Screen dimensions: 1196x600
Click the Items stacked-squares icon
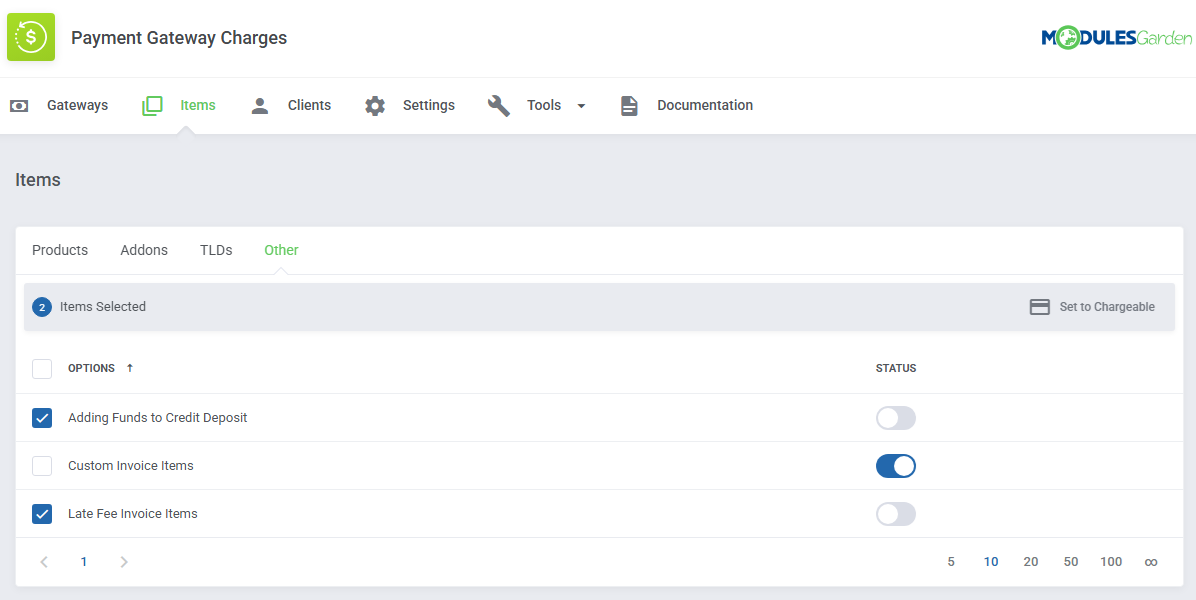[152, 105]
